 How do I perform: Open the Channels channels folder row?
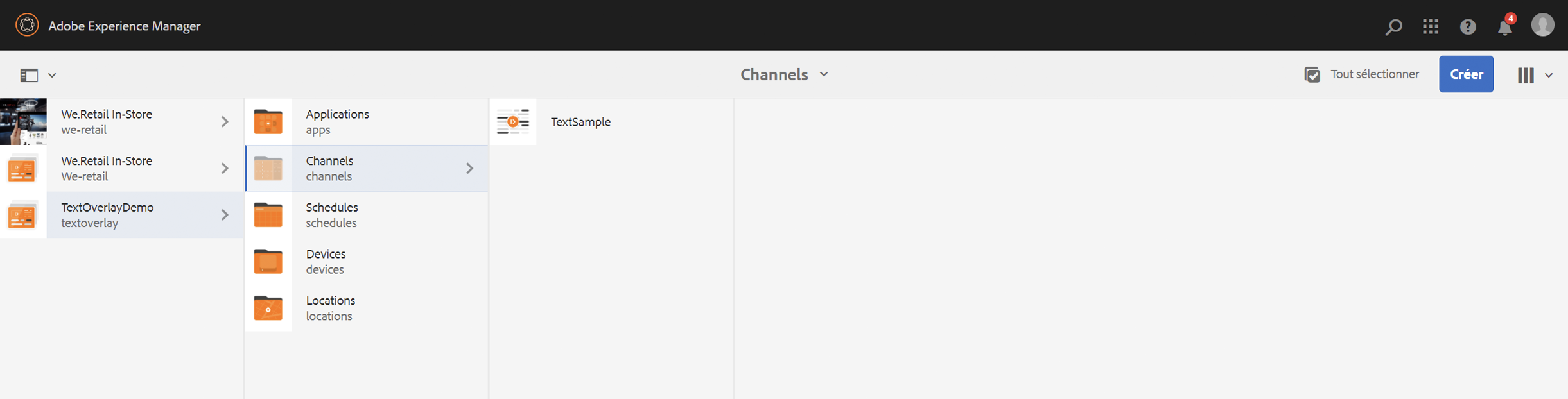coord(367,168)
